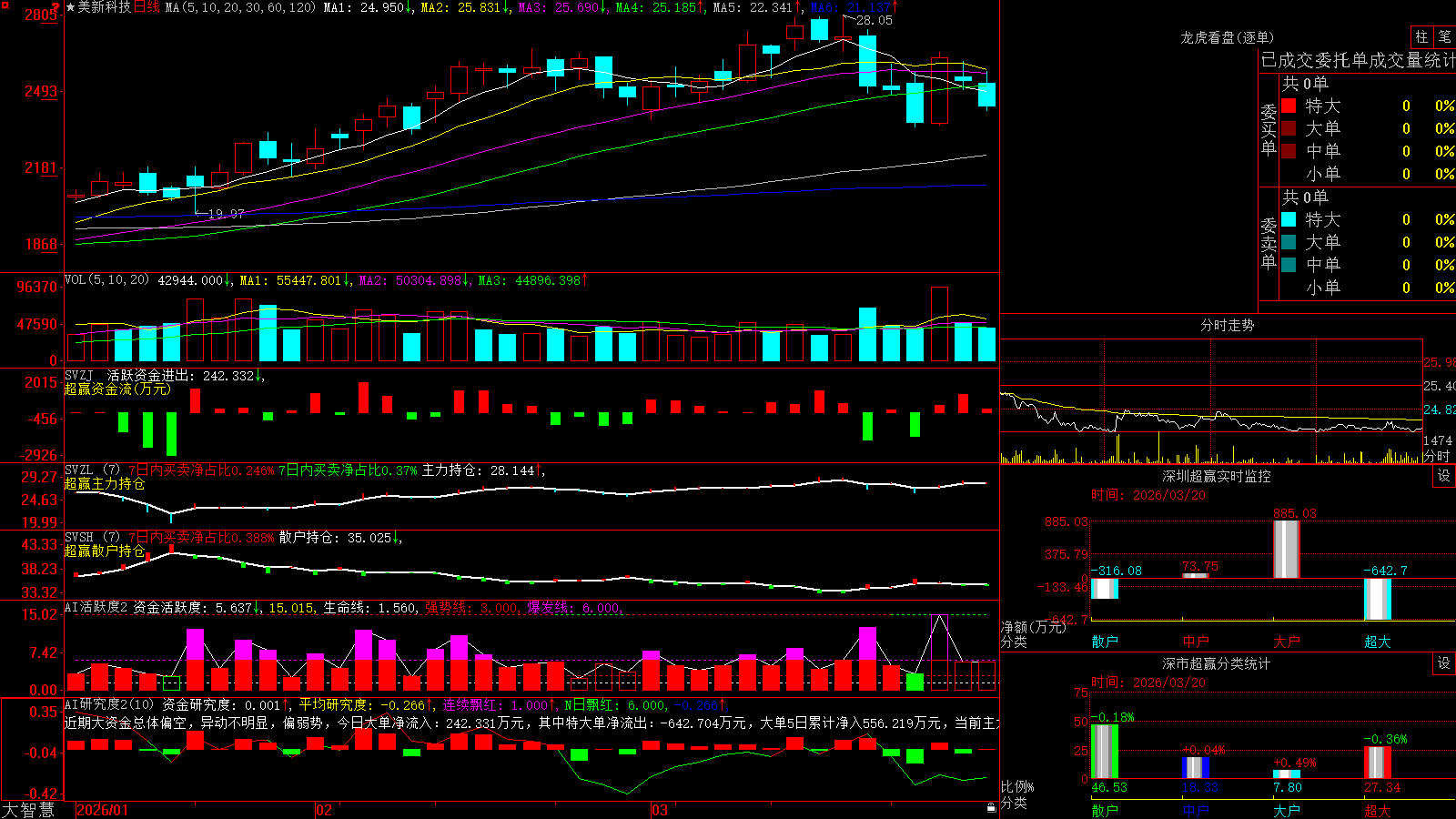Click the cyan 特大 sell-order swatch

[x=1289, y=219]
